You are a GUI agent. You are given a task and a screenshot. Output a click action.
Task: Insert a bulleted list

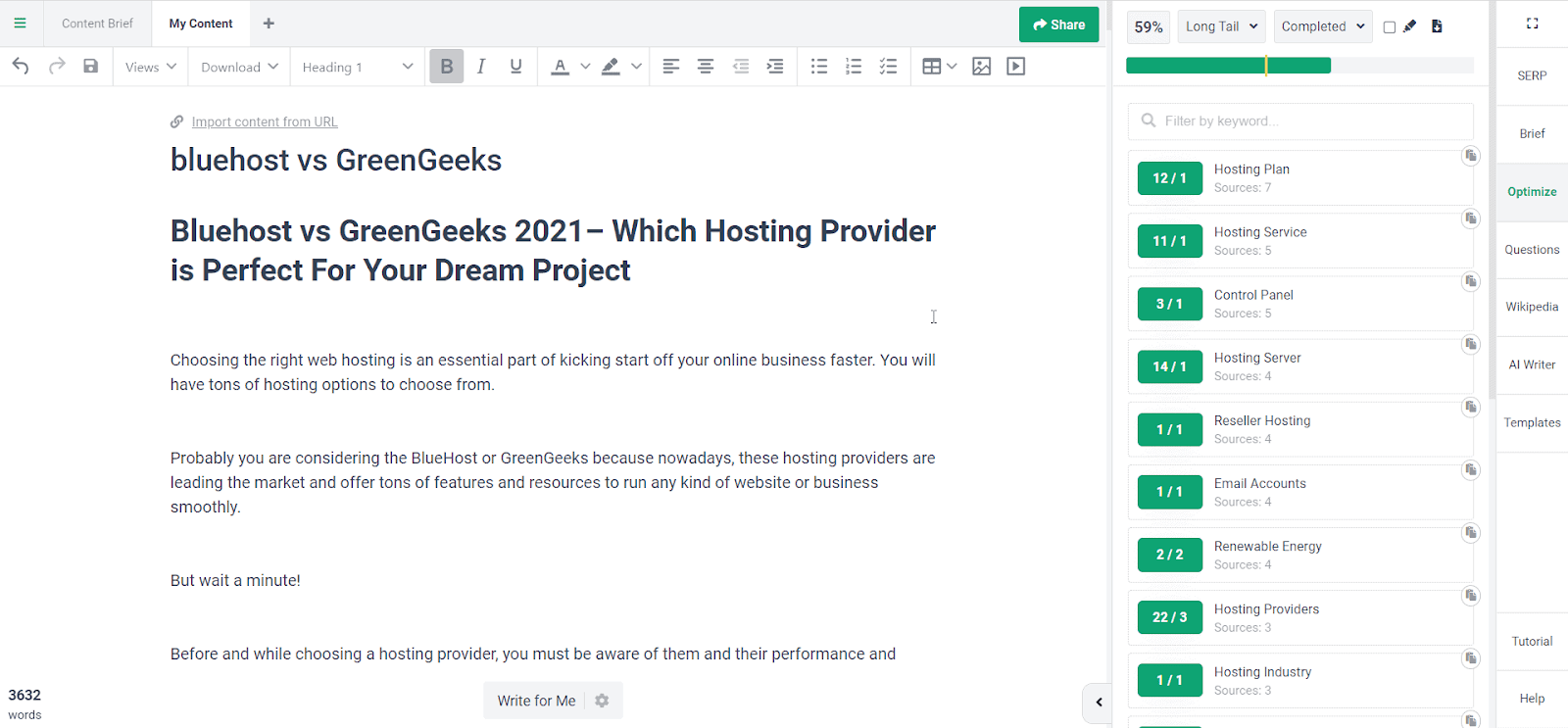(x=819, y=67)
